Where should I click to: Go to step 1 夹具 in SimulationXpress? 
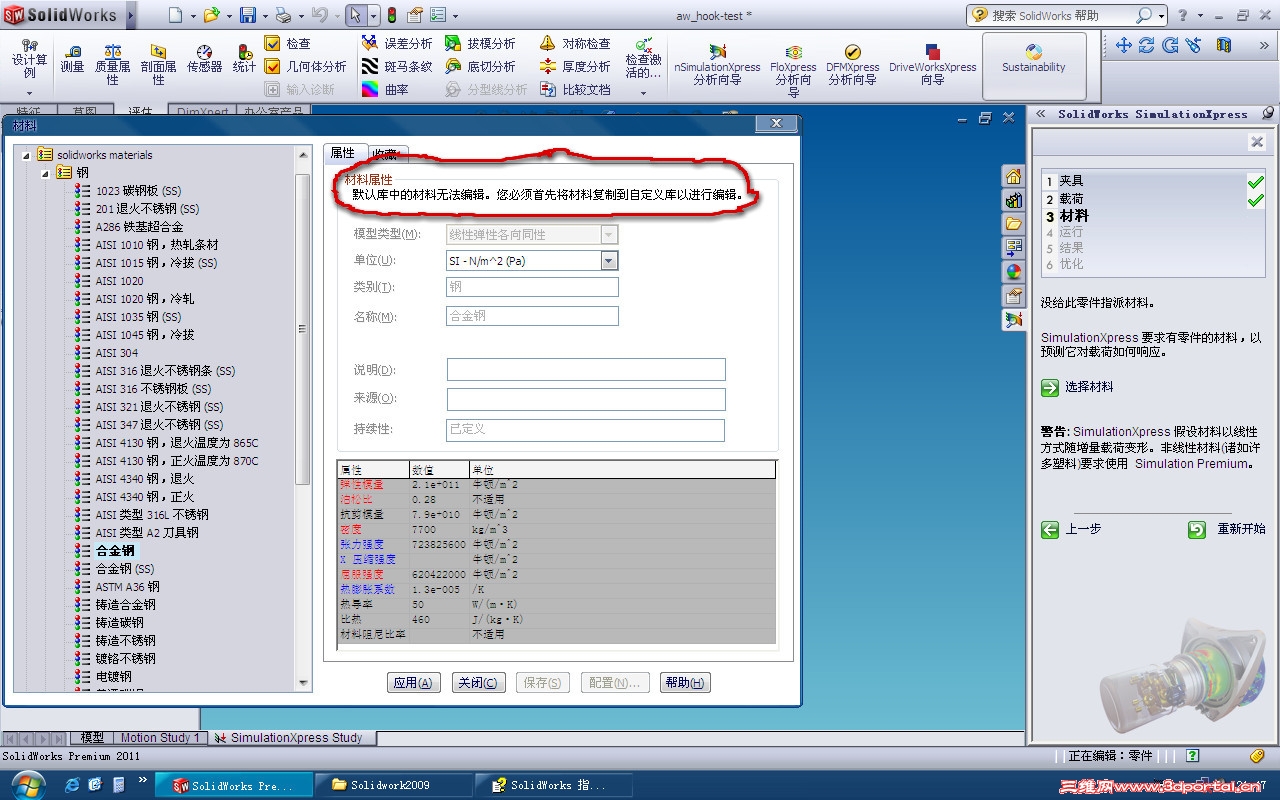point(1072,181)
